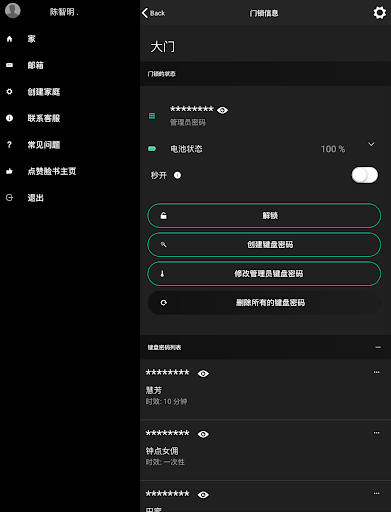Open settings gear in top bar
The image size is (391, 512).
tap(379, 13)
